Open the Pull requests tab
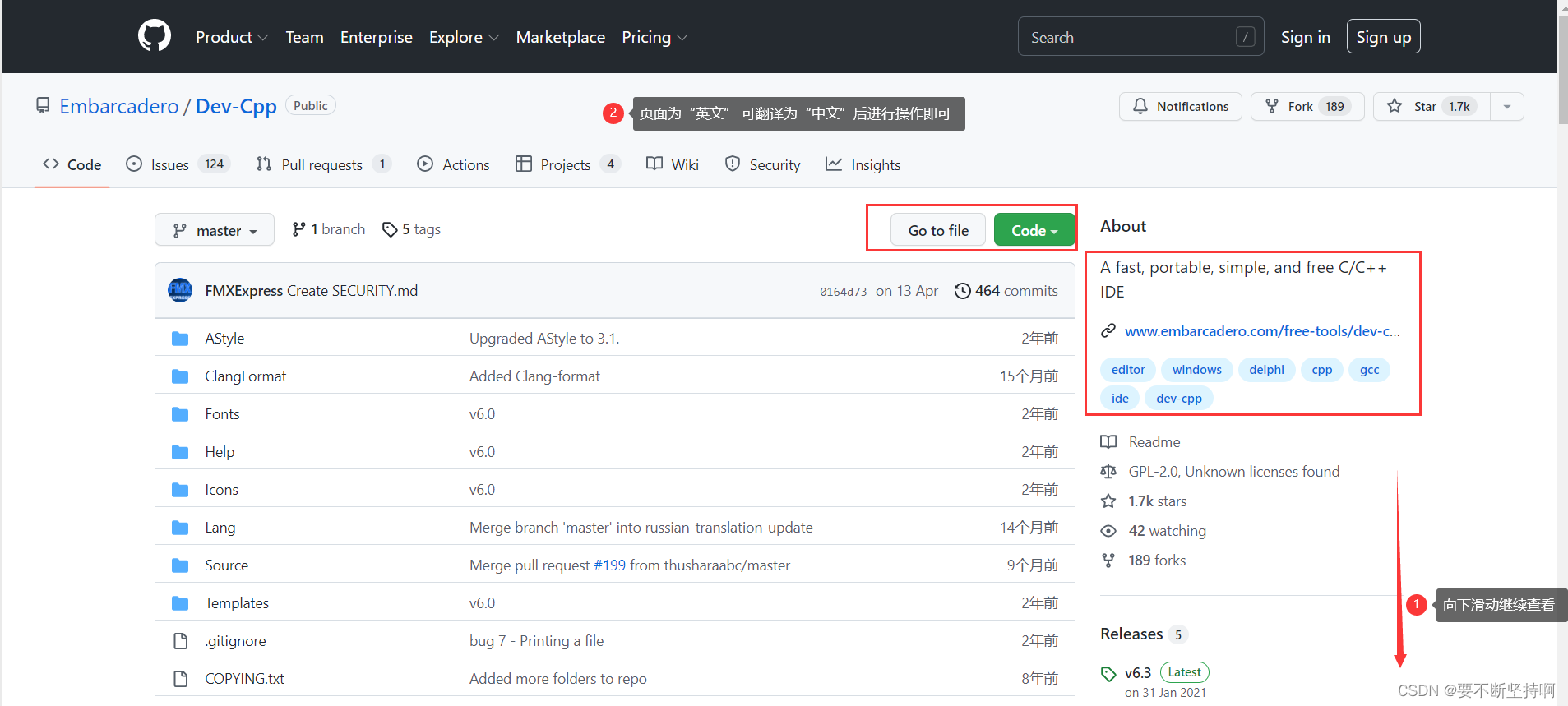1568x706 pixels. click(x=321, y=165)
